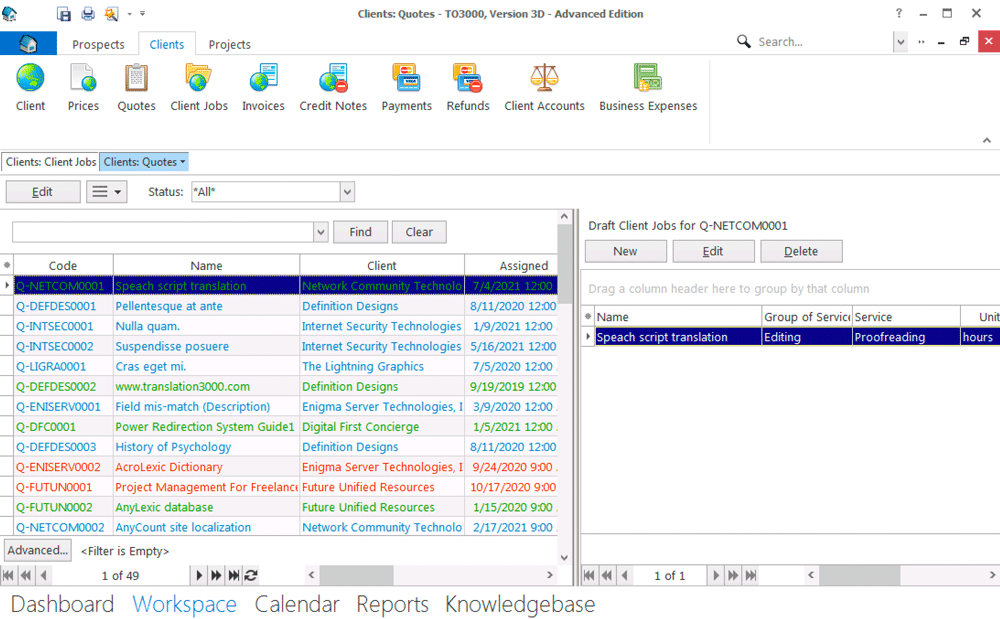Jump to the last record in the draft jobs navigator
The width and height of the screenshot is (1000, 619).
click(751, 575)
